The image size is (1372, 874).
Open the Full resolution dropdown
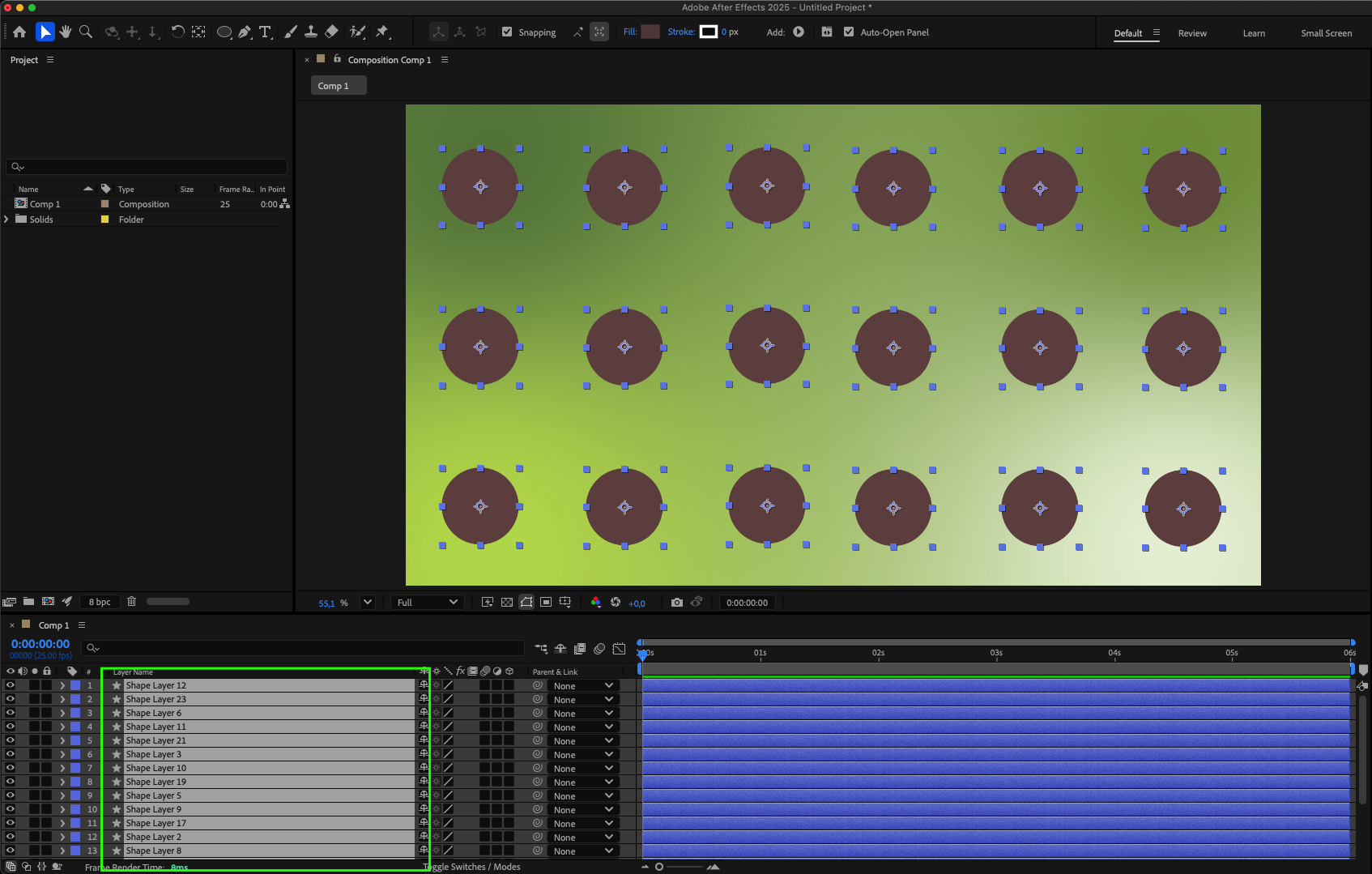tap(427, 603)
